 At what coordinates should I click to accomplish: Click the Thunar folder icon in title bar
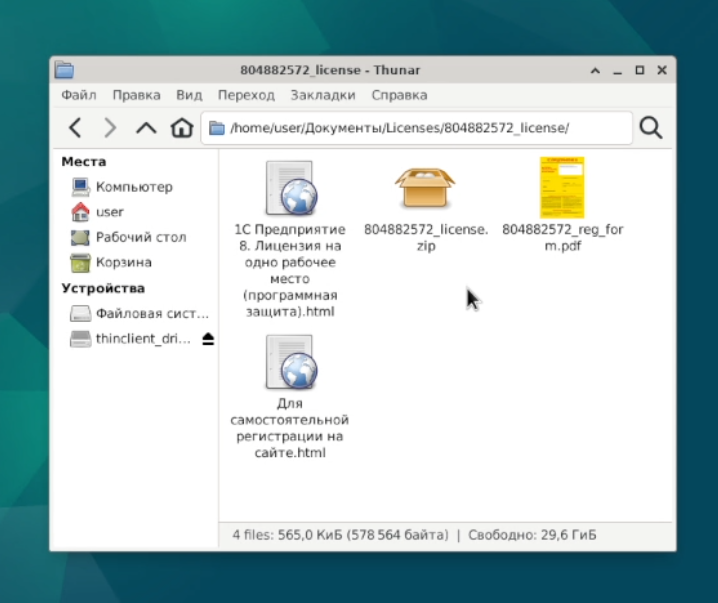(x=64, y=70)
